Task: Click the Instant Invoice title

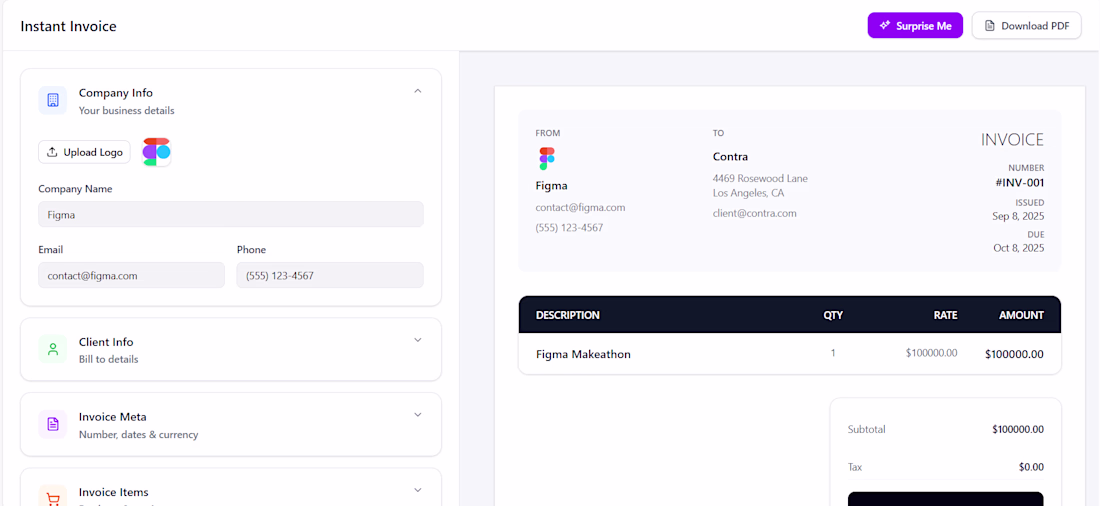Action: click(68, 26)
